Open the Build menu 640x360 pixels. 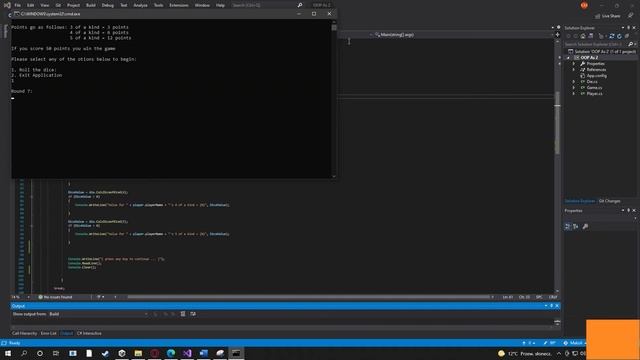coord(91,5)
